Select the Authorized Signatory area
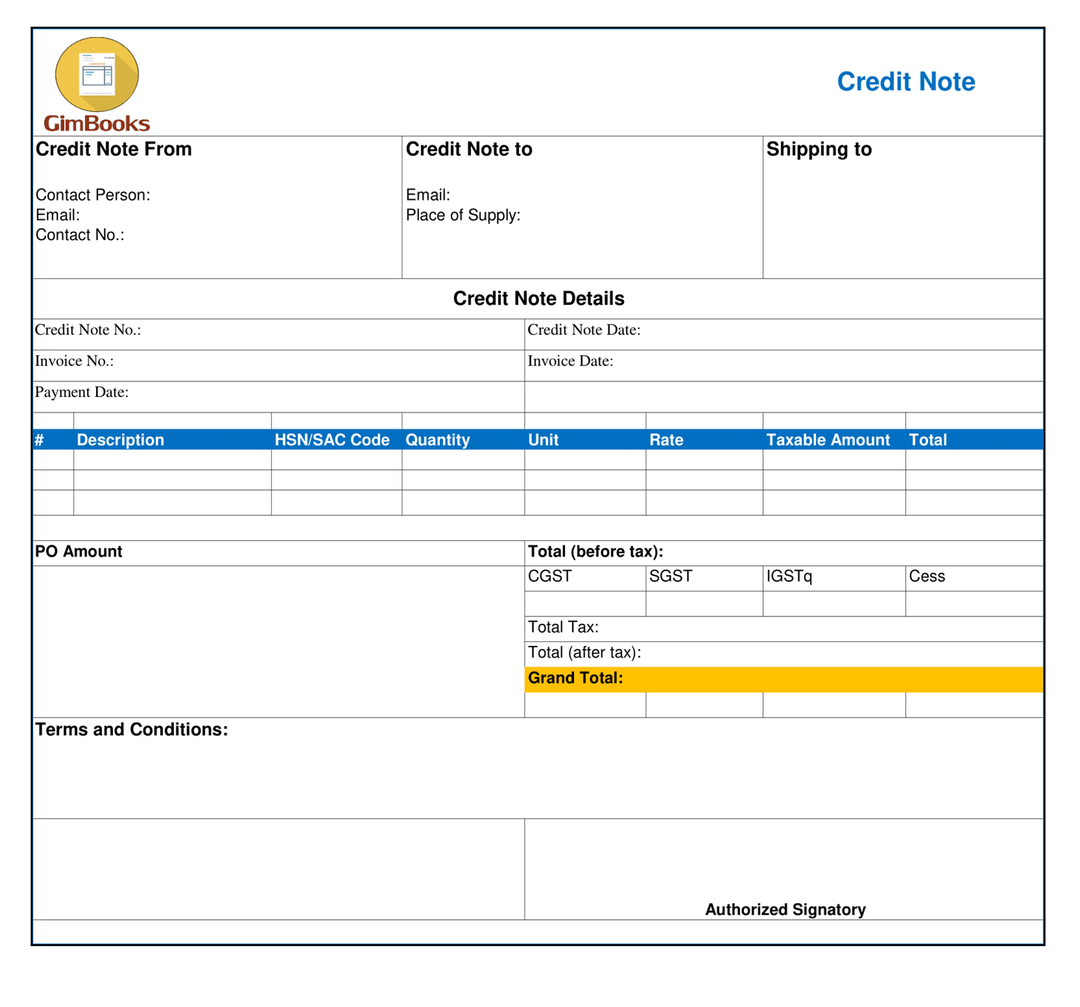This screenshot has width=1080, height=1007. tap(785, 910)
